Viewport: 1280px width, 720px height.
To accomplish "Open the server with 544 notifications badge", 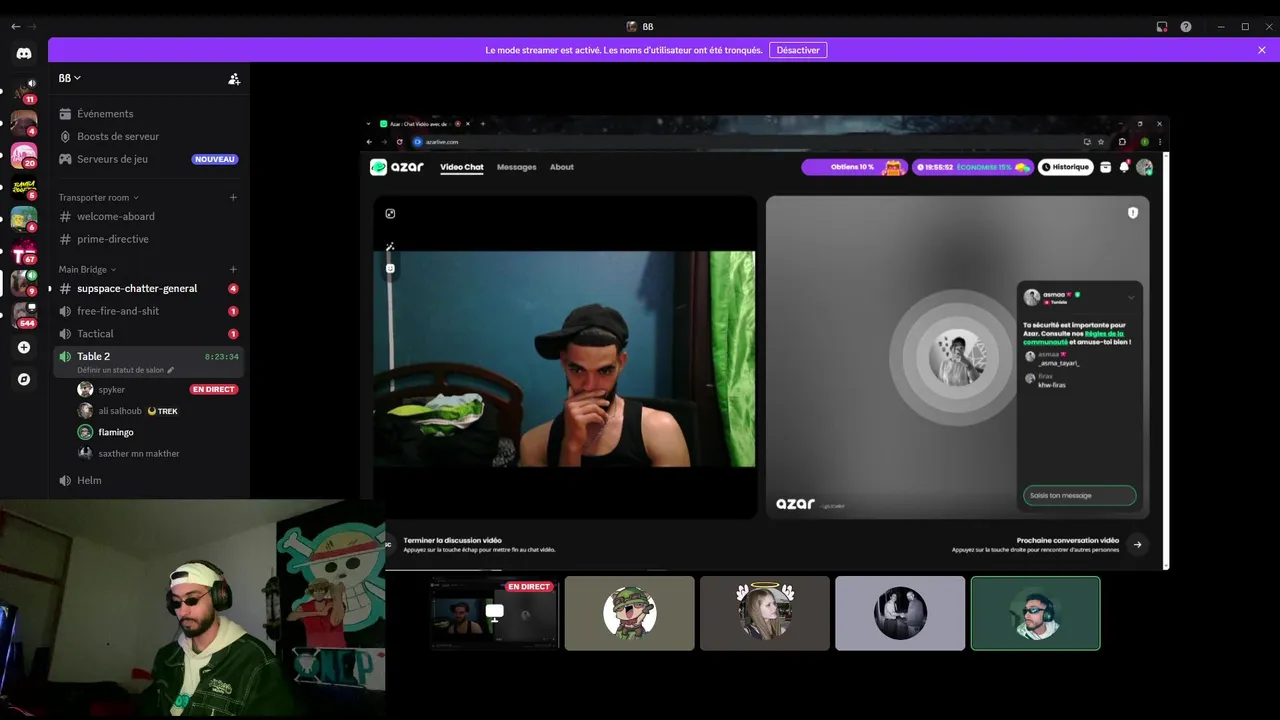I will coord(24,315).
